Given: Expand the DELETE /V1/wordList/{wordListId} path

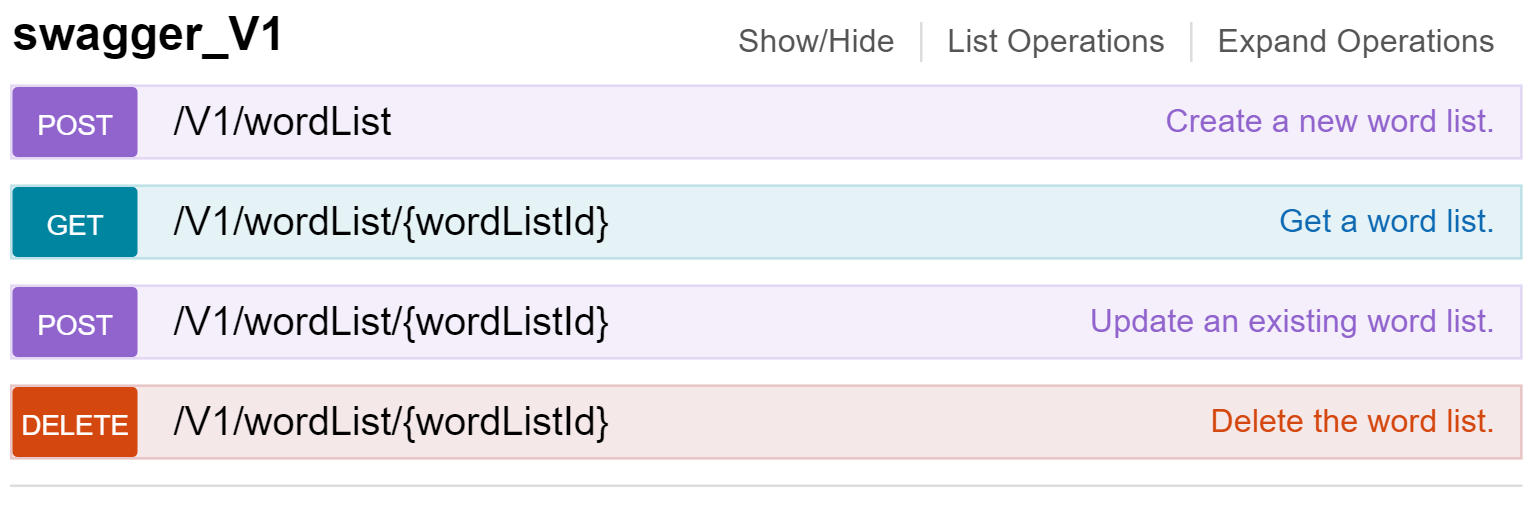Looking at the screenshot, I should click(391, 422).
